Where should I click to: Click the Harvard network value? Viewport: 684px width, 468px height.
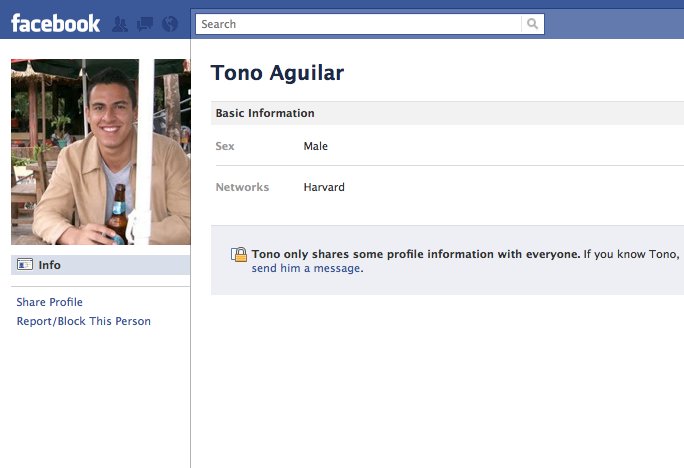point(324,187)
